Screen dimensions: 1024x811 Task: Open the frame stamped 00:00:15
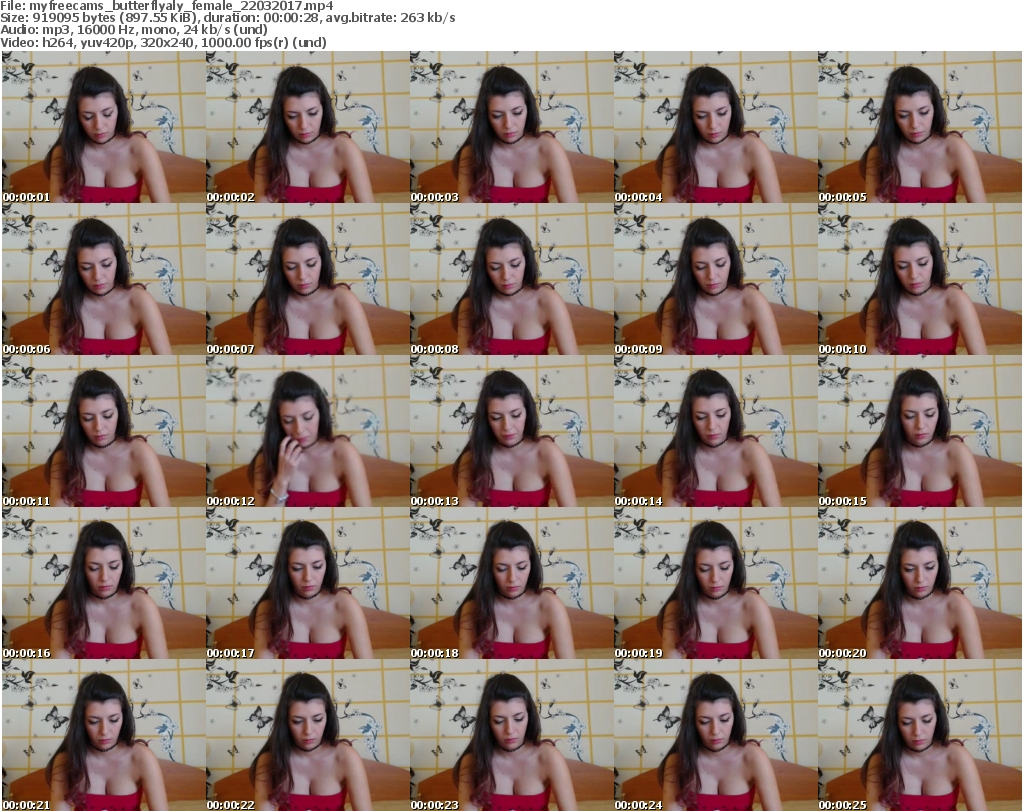coord(920,432)
